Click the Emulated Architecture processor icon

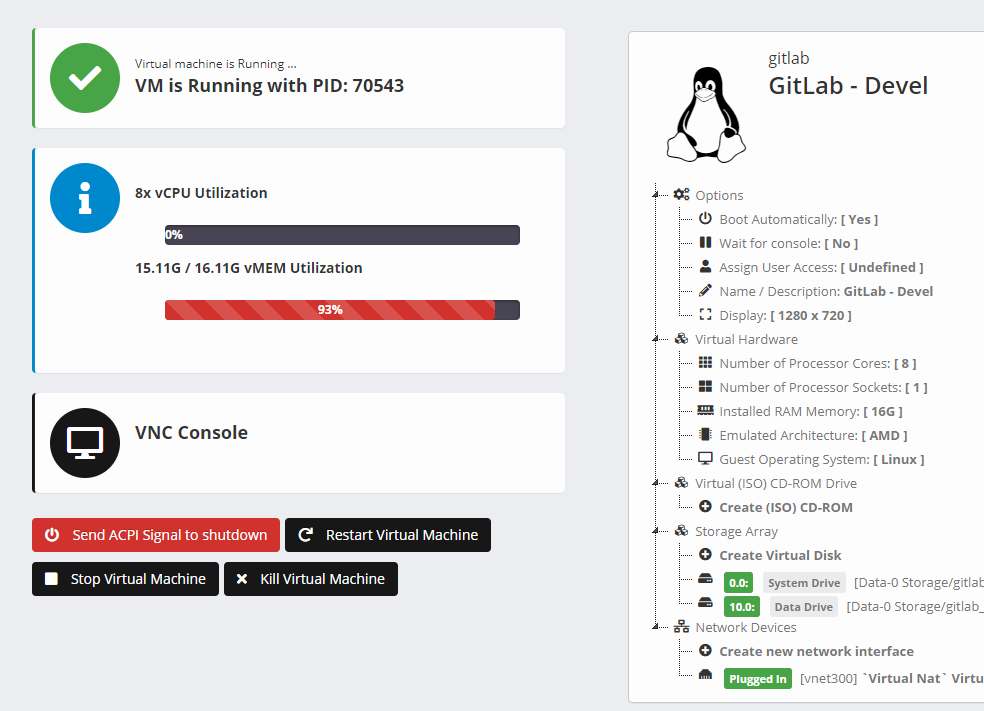(x=705, y=434)
